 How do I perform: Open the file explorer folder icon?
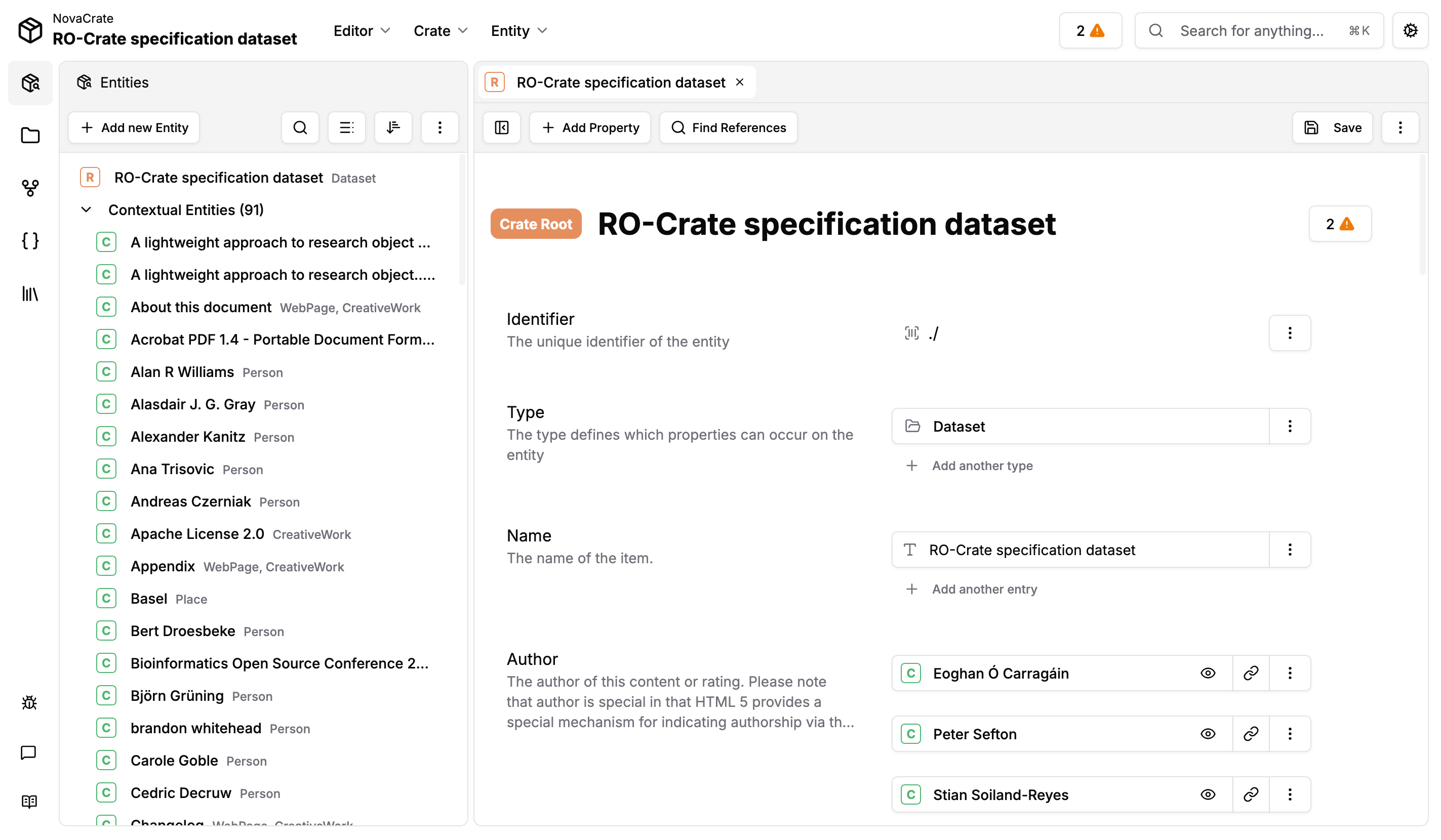tap(30, 136)
